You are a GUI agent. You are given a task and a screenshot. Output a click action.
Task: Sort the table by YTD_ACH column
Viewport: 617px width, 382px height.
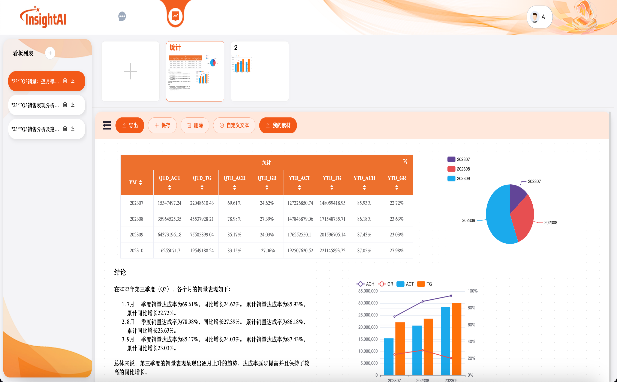coord(364,188)
